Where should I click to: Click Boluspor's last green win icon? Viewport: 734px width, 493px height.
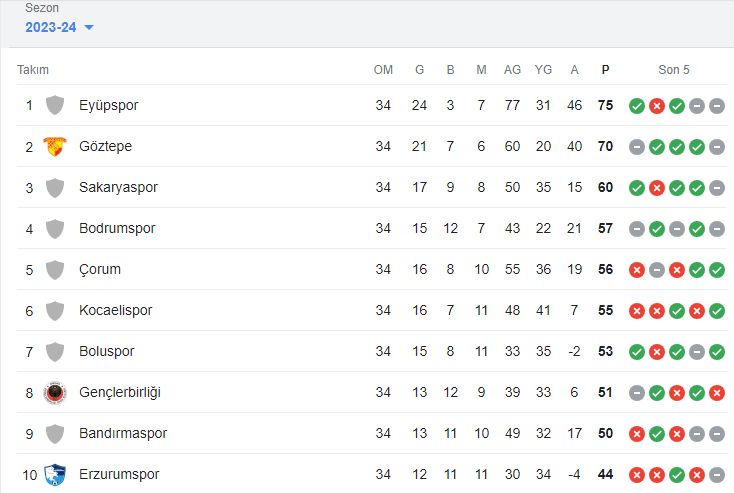click(x=717, y=352)
